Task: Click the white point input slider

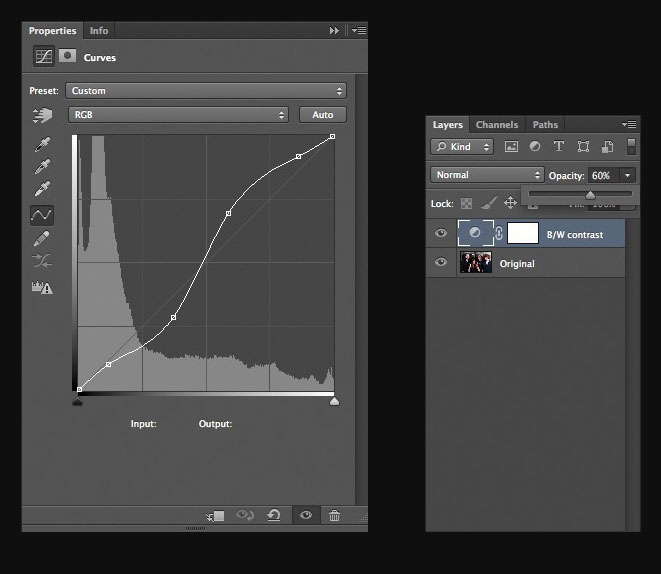Action: click(x=334, y=401)
